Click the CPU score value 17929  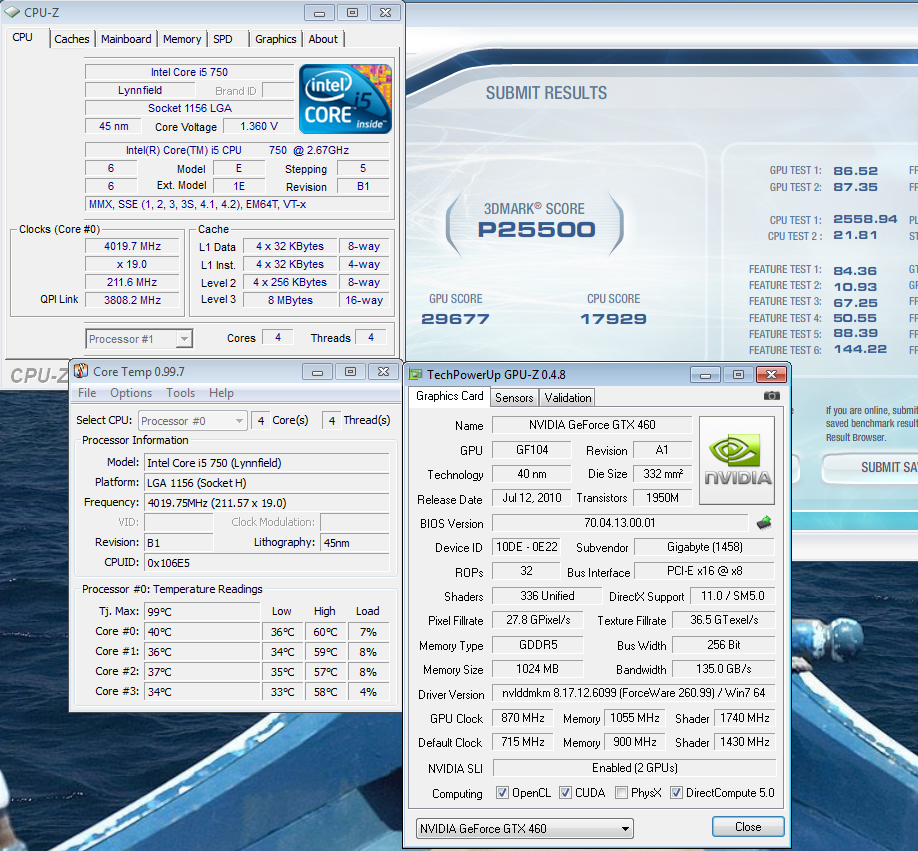coord(613,319)
